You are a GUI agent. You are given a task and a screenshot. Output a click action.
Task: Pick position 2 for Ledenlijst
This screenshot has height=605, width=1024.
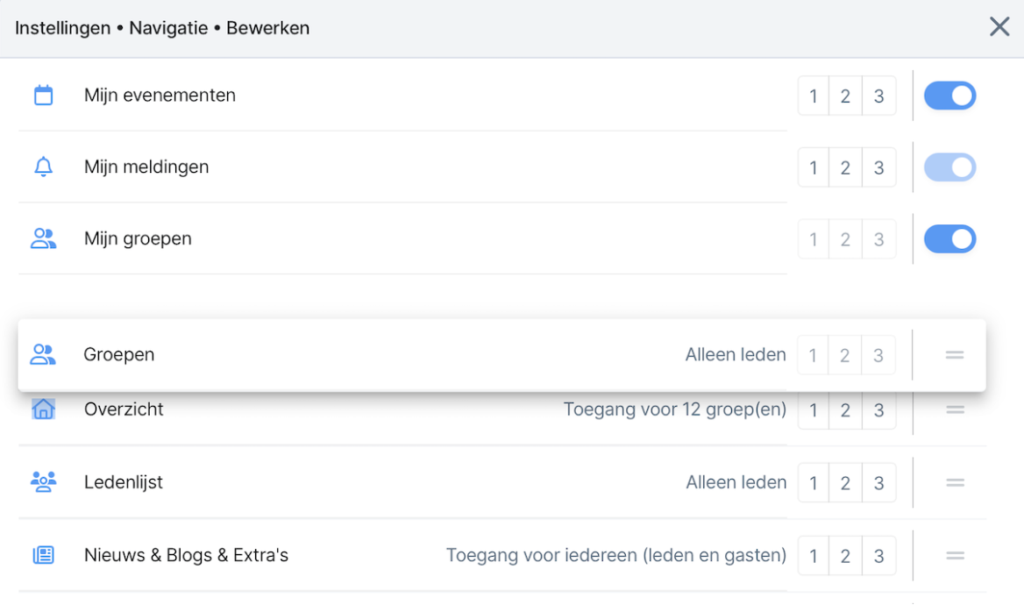[846, 483]
